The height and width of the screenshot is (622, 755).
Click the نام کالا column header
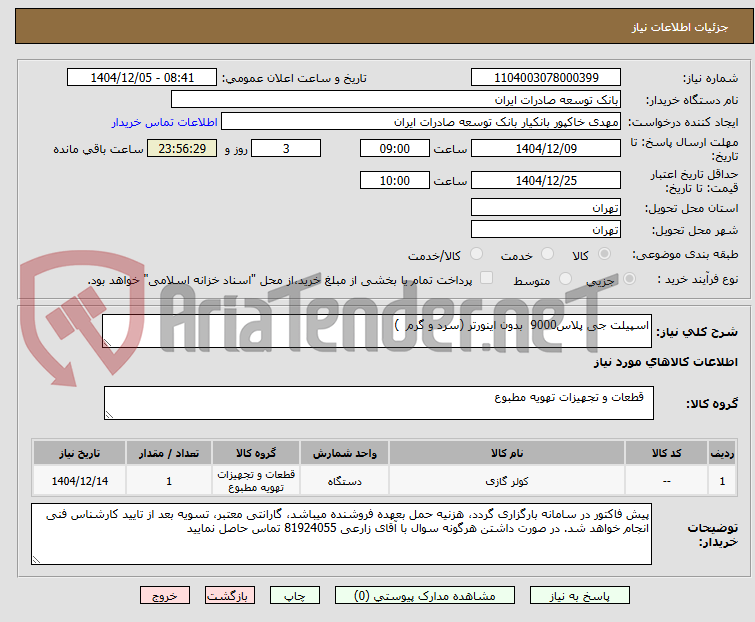pyautogui.click(x=507, y=453)
